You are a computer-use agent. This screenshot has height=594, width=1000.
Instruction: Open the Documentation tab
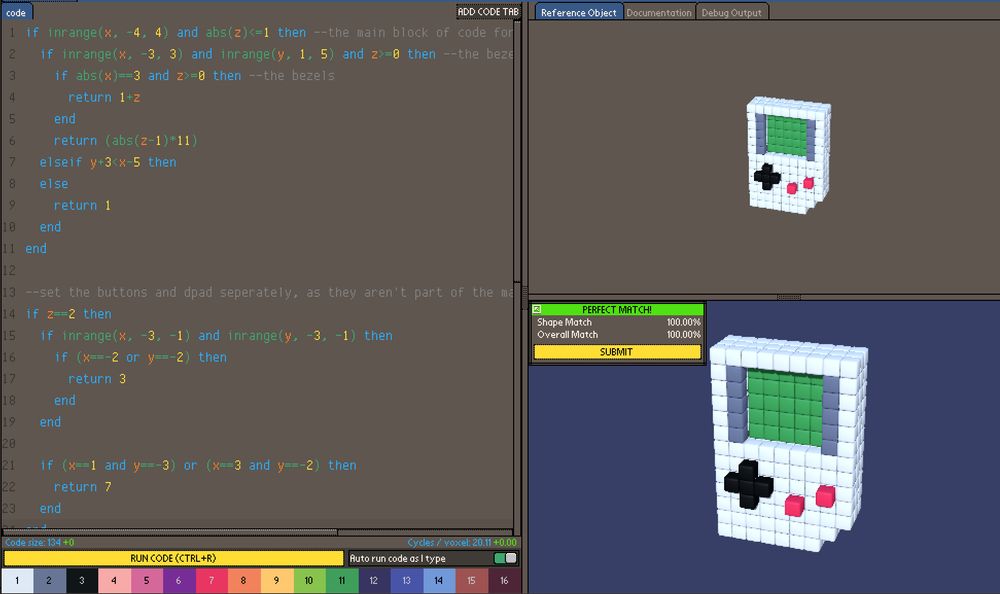pyautogui.click(x=659, y=12)
